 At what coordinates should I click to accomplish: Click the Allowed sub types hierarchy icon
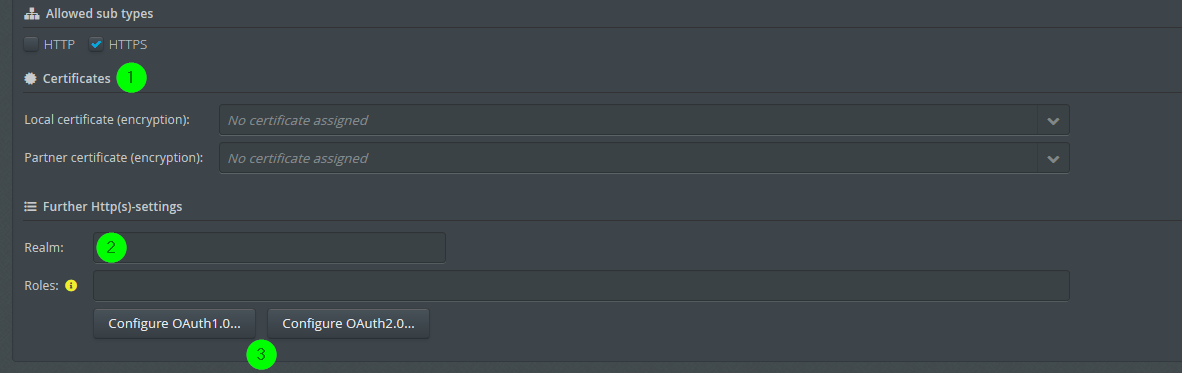point(31,14)
